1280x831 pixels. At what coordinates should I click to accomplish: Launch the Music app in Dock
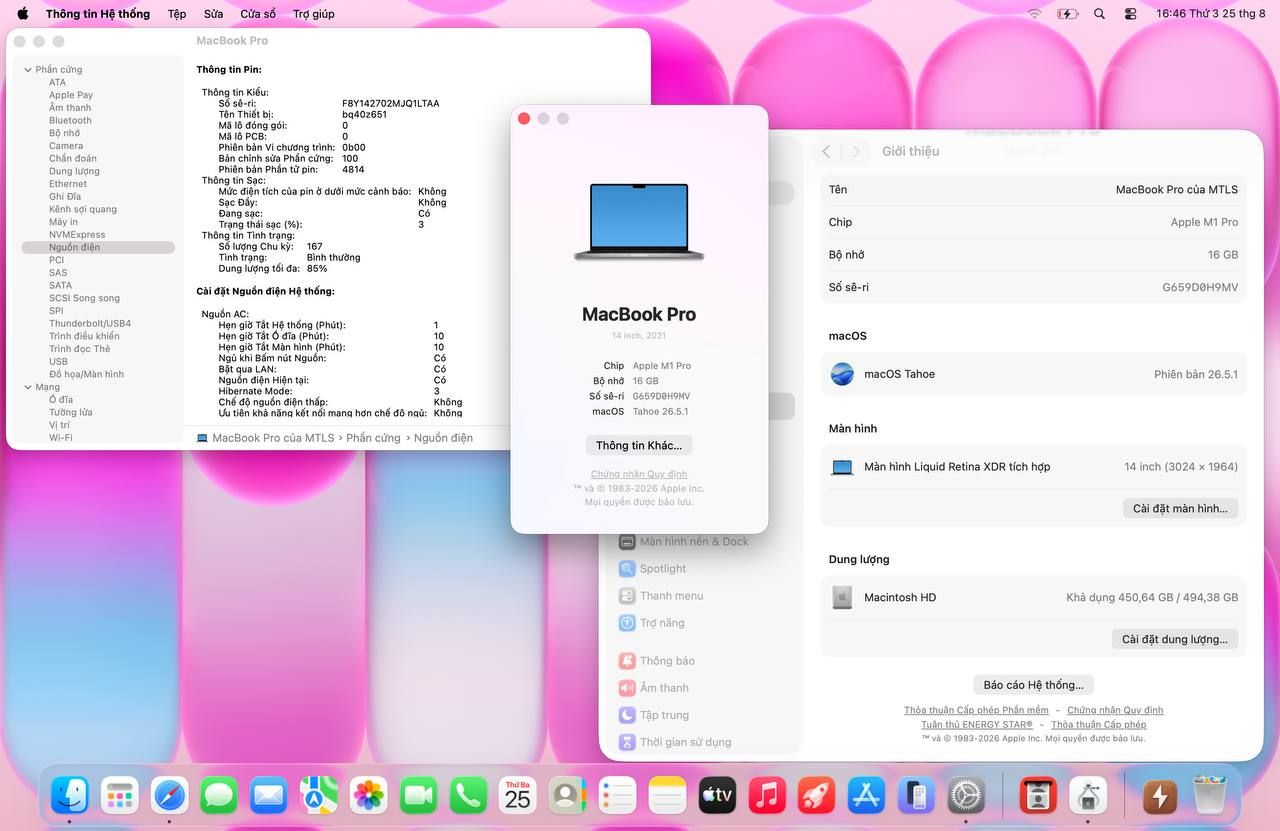[767, 796]
